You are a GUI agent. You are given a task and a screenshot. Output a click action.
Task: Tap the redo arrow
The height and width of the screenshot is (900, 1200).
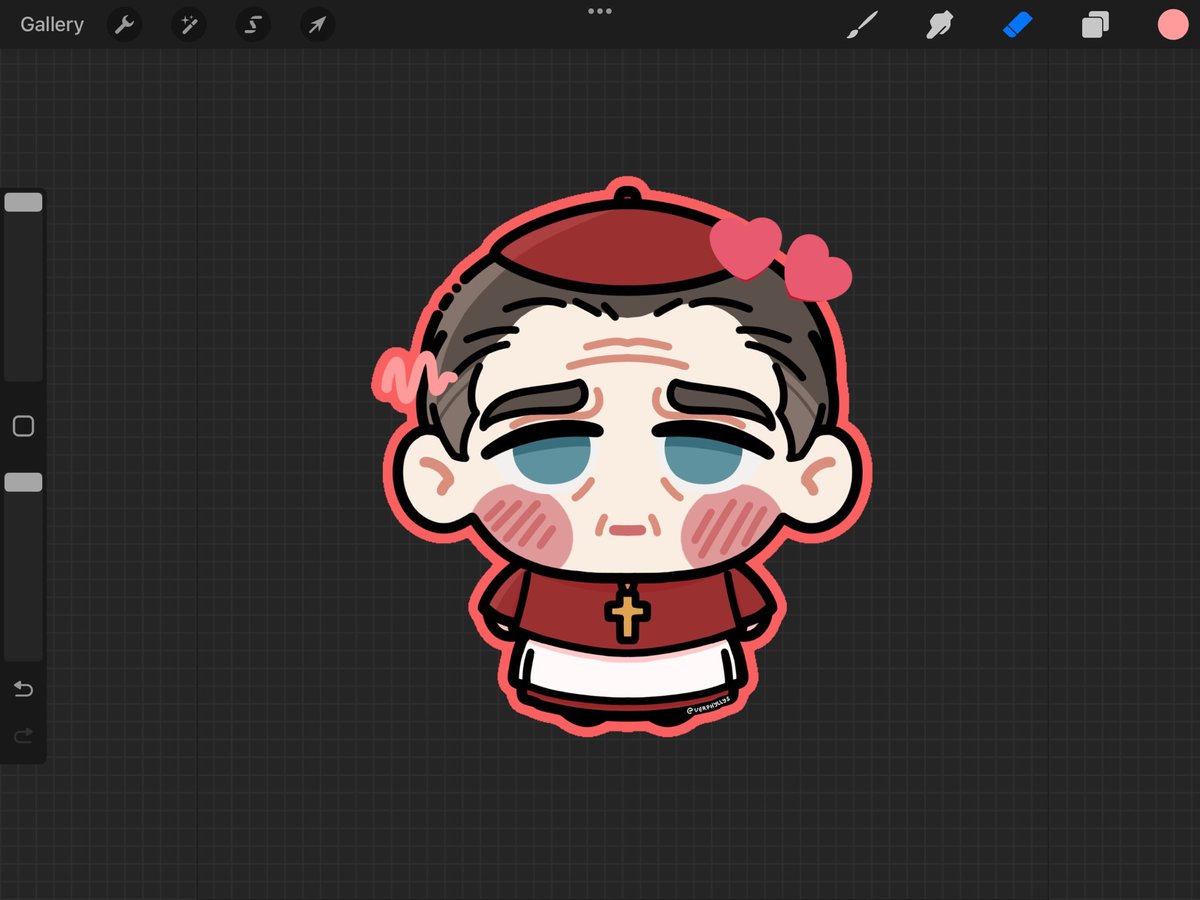pyautogui.click(x=22, y=735)
